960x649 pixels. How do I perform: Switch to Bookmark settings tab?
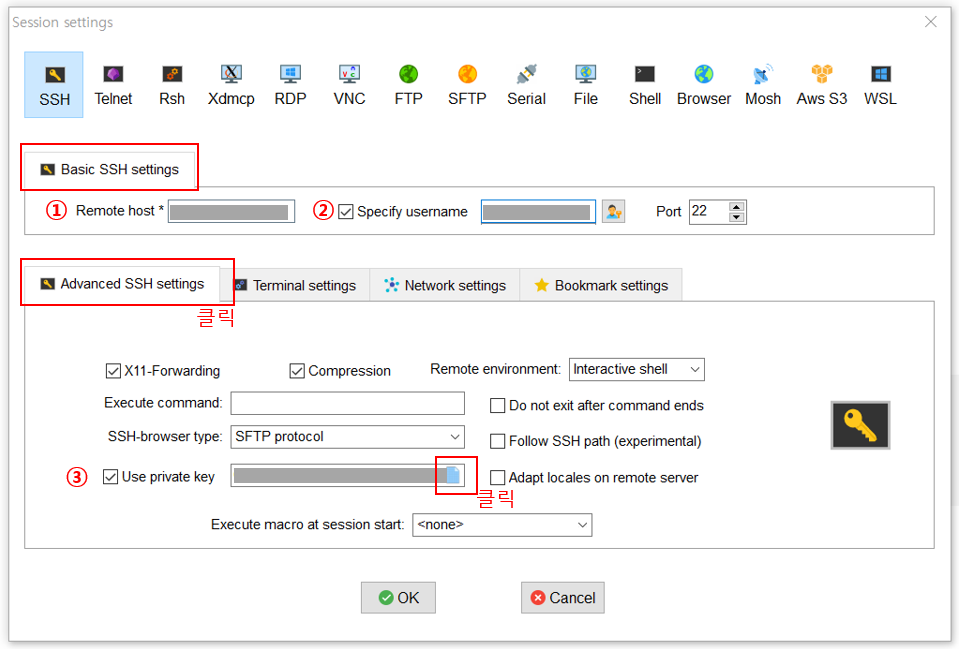[601, 285]
